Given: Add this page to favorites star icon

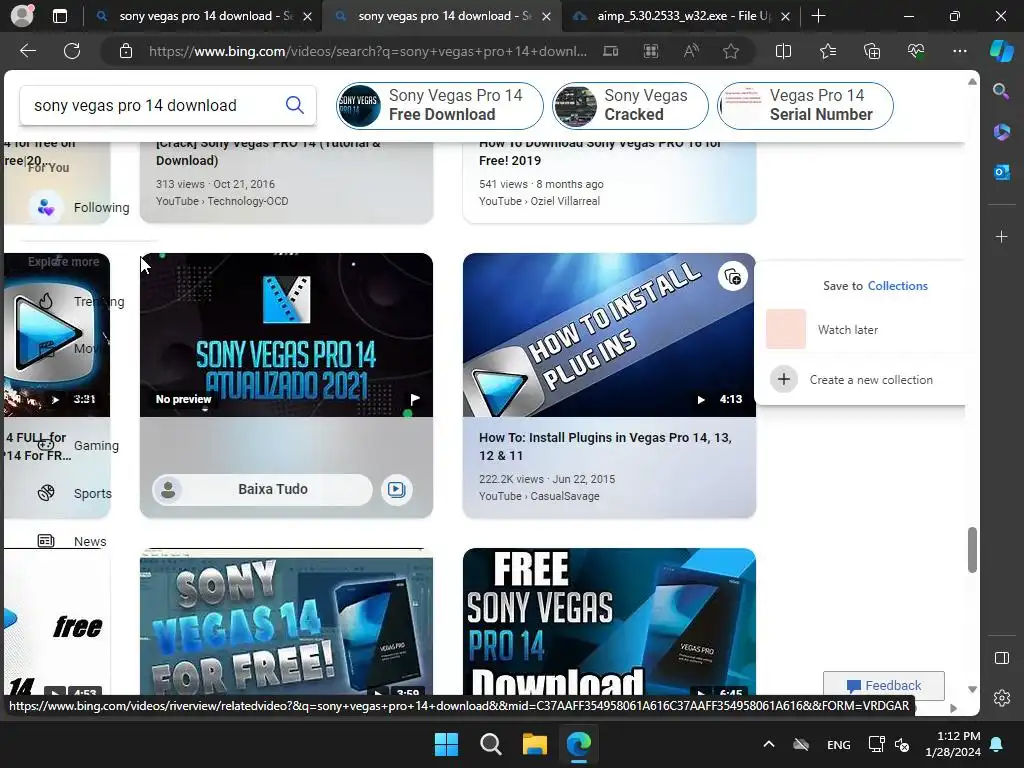Looking at the screenshot, I should [x=731, y=51].
